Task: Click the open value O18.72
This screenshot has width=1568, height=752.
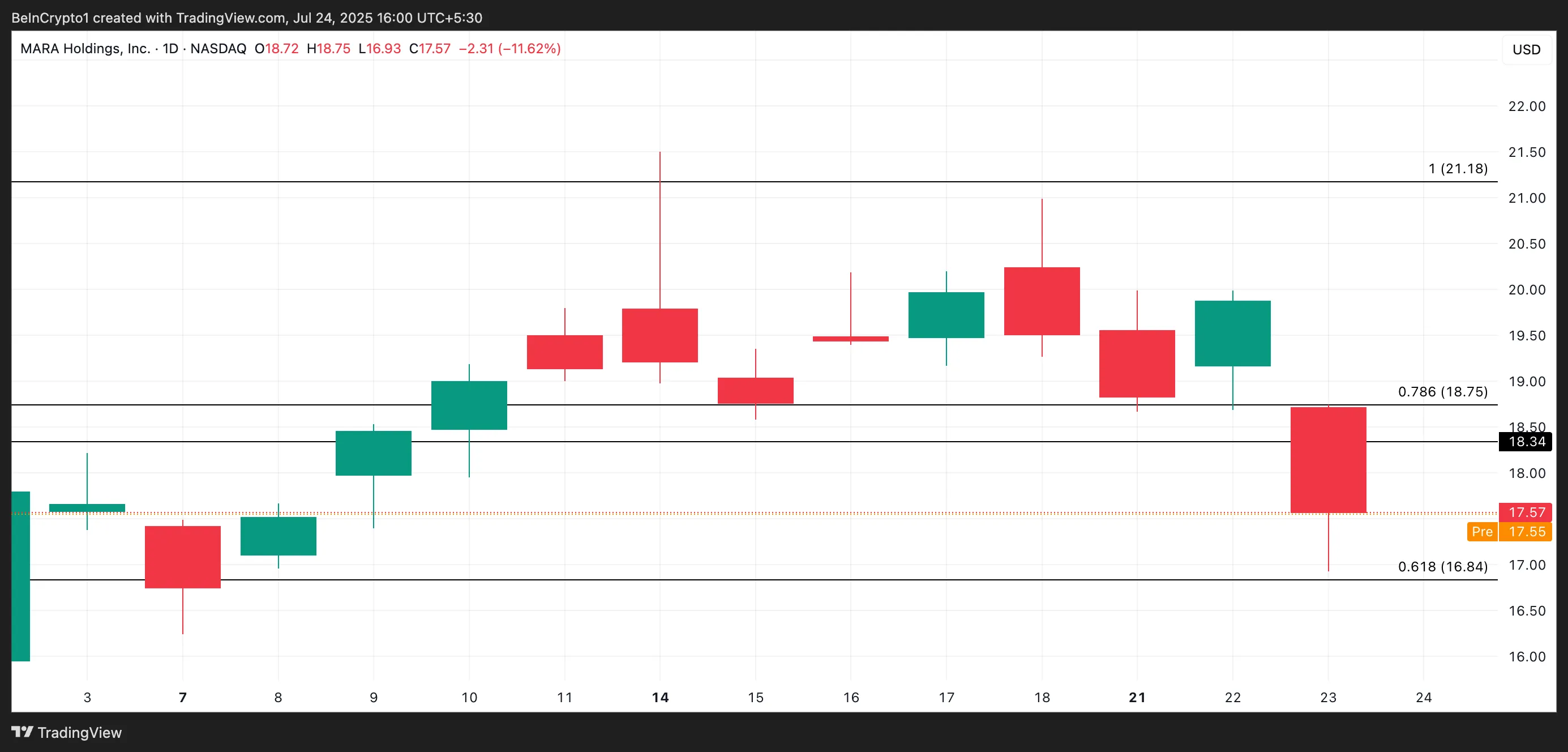Action: [276, 49]
